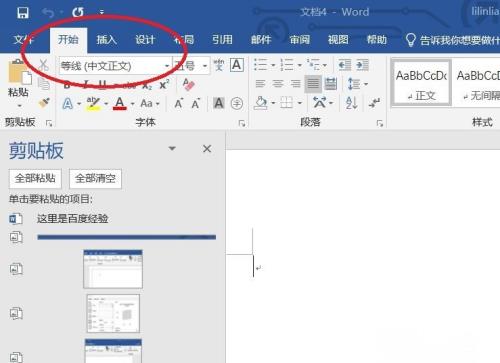This screenshot has width=500, height=363.
Task: Click the 全部清空 button
Action: [95, 178]
